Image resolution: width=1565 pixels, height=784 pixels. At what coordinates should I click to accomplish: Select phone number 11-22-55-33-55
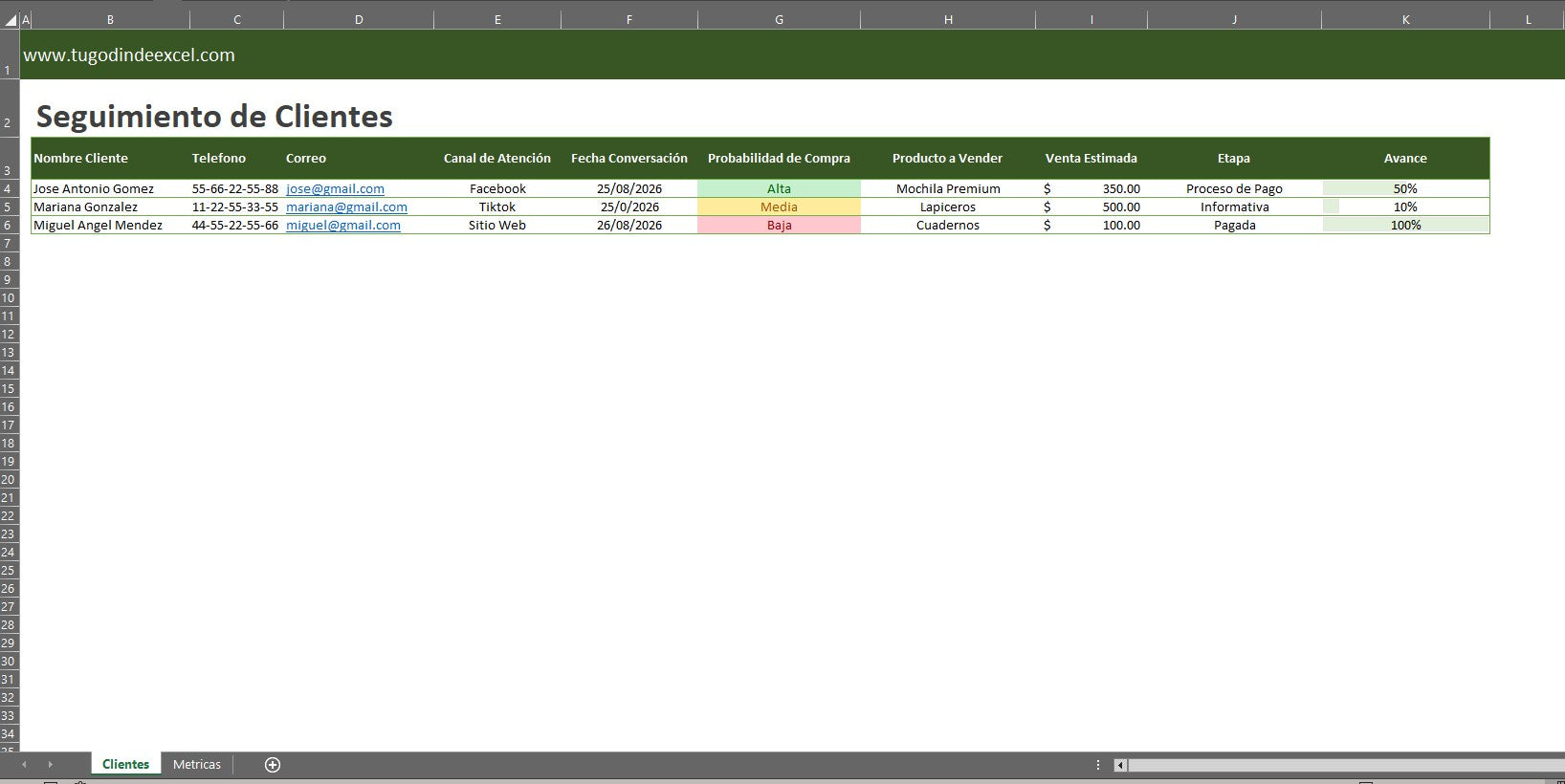click(236, 207)
